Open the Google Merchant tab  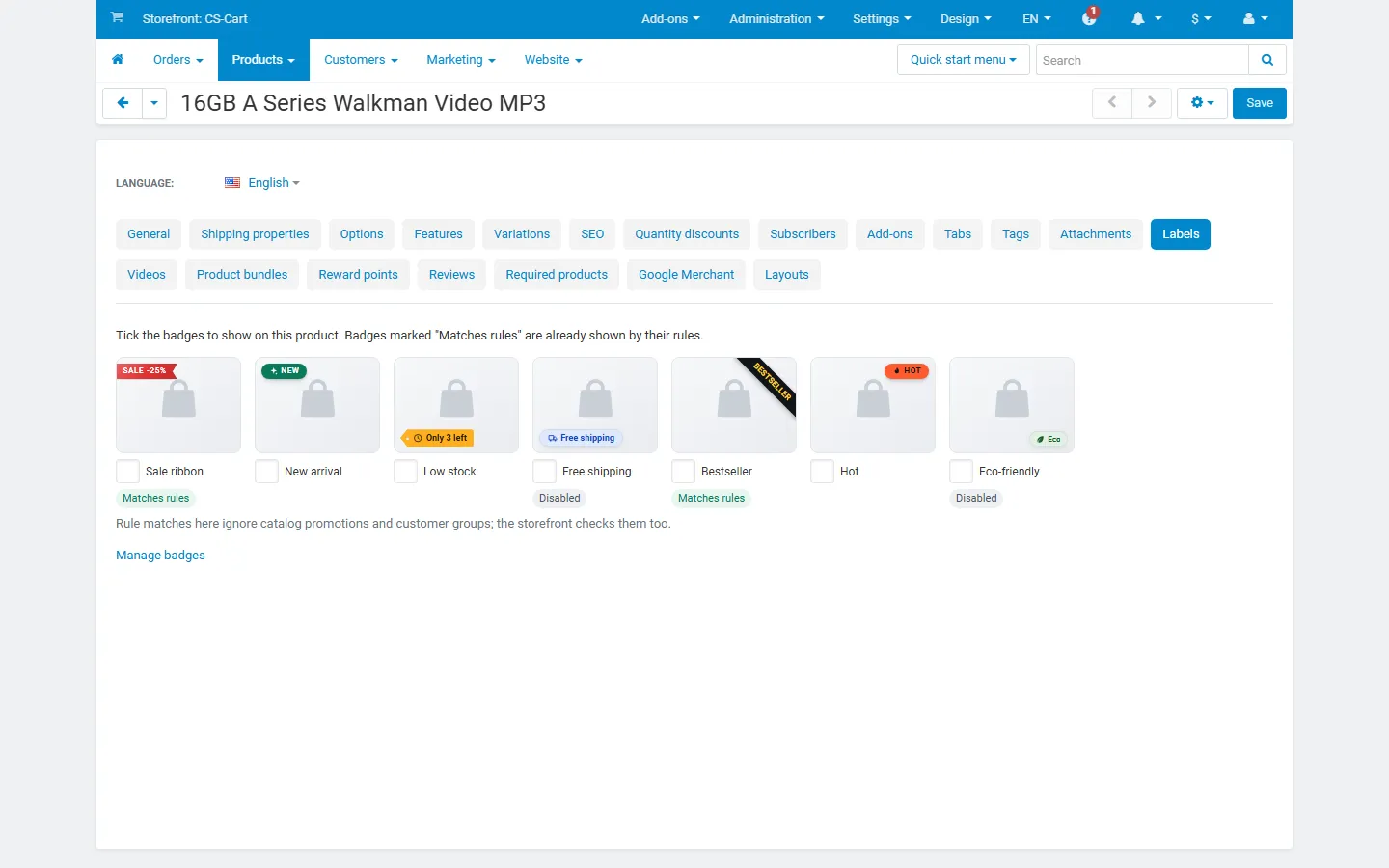(x=686, y=275)
